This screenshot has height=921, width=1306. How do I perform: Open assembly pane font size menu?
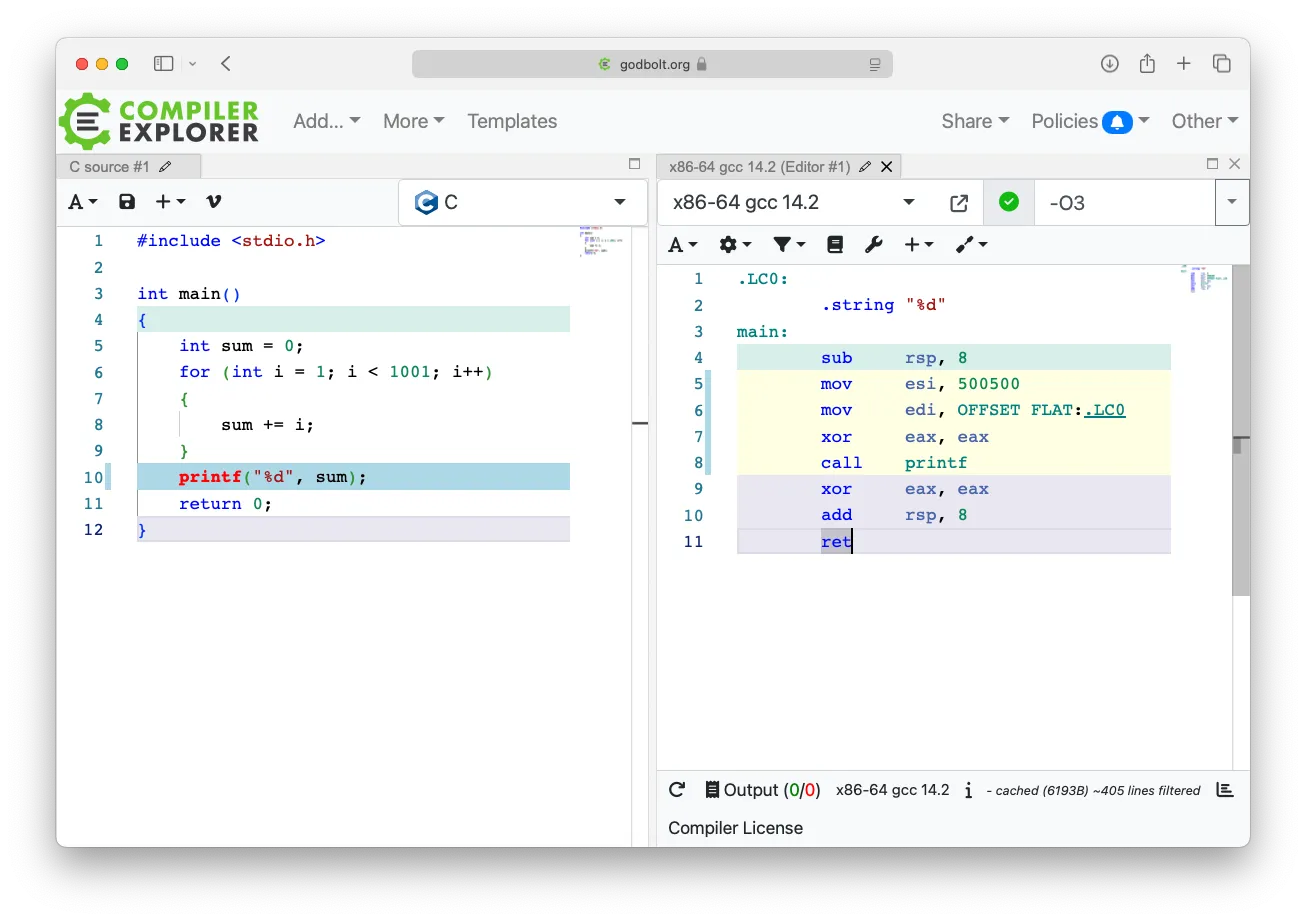coord(683,245)
